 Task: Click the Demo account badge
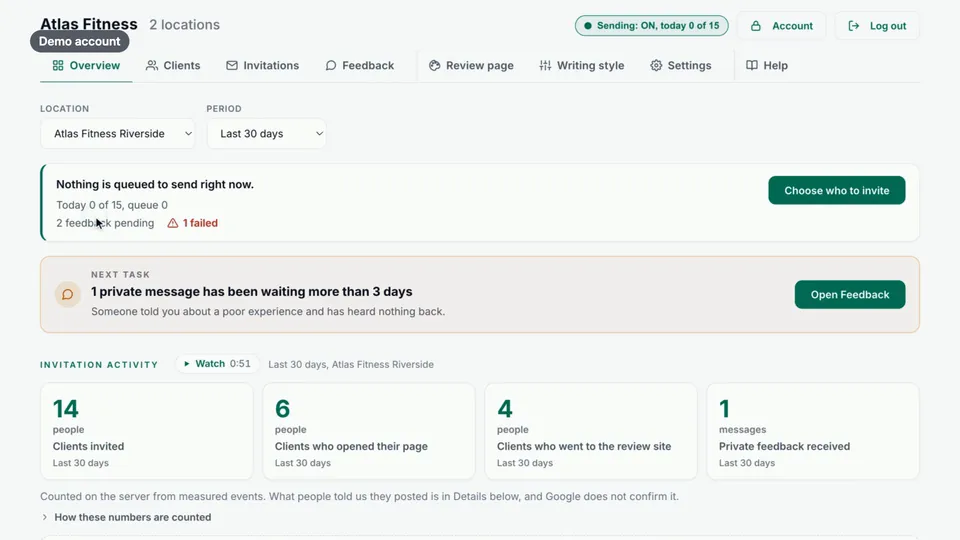click(80, 42)
